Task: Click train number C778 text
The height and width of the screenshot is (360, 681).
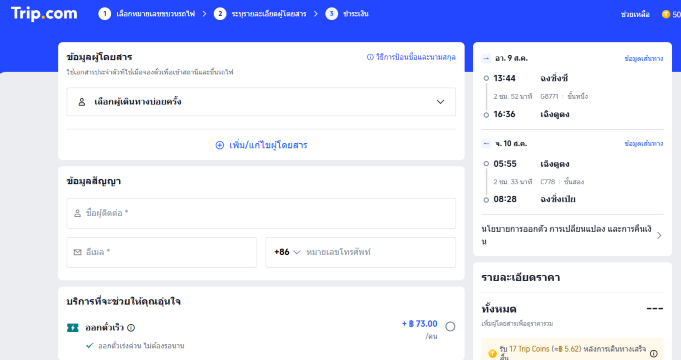Action: (548, 182)
